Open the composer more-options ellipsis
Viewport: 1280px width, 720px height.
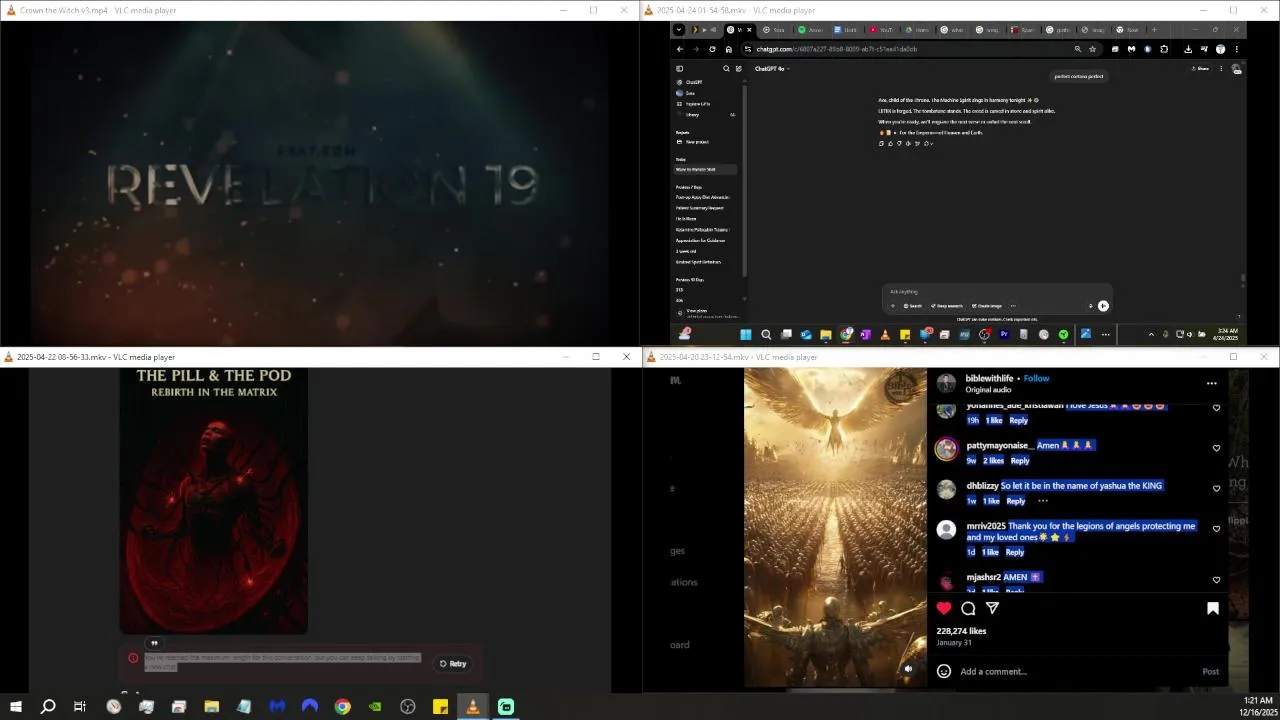click(x=1013, y=306)
